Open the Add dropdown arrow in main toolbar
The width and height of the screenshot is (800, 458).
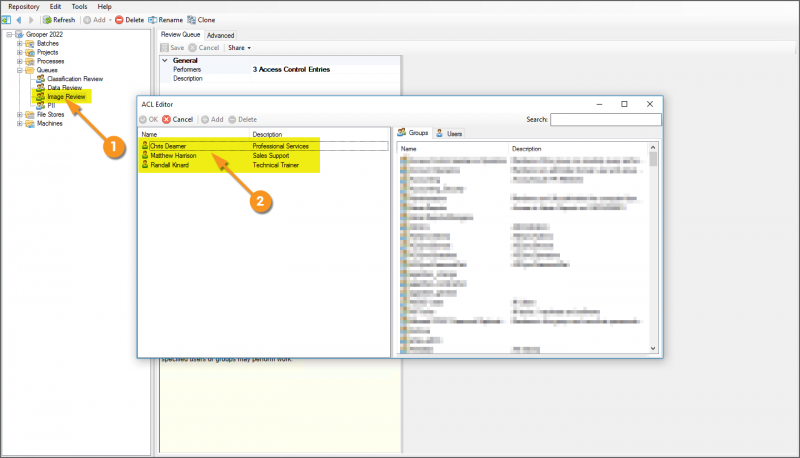point(110,20)
